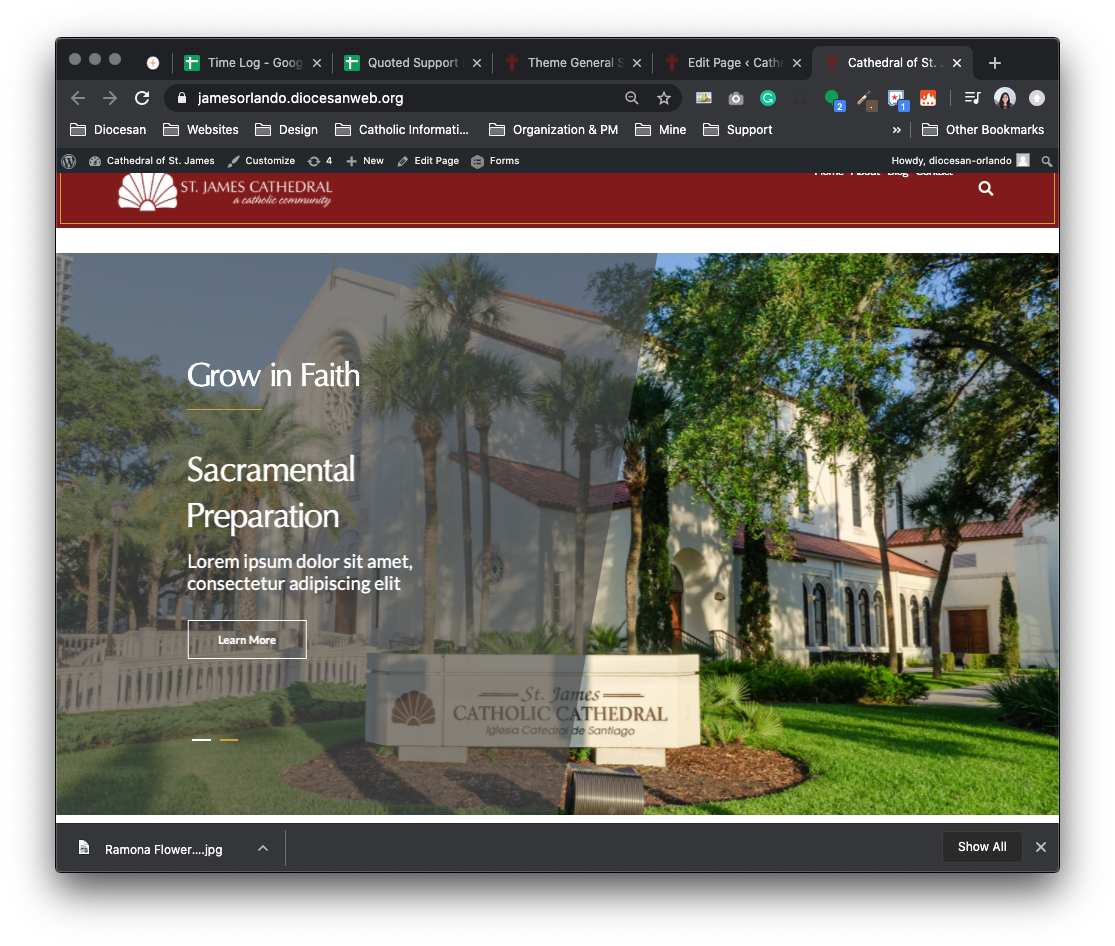Click Show All downloads button
Image resolution: width=1115 pixels, height=946 pixels.
[981, 847]
